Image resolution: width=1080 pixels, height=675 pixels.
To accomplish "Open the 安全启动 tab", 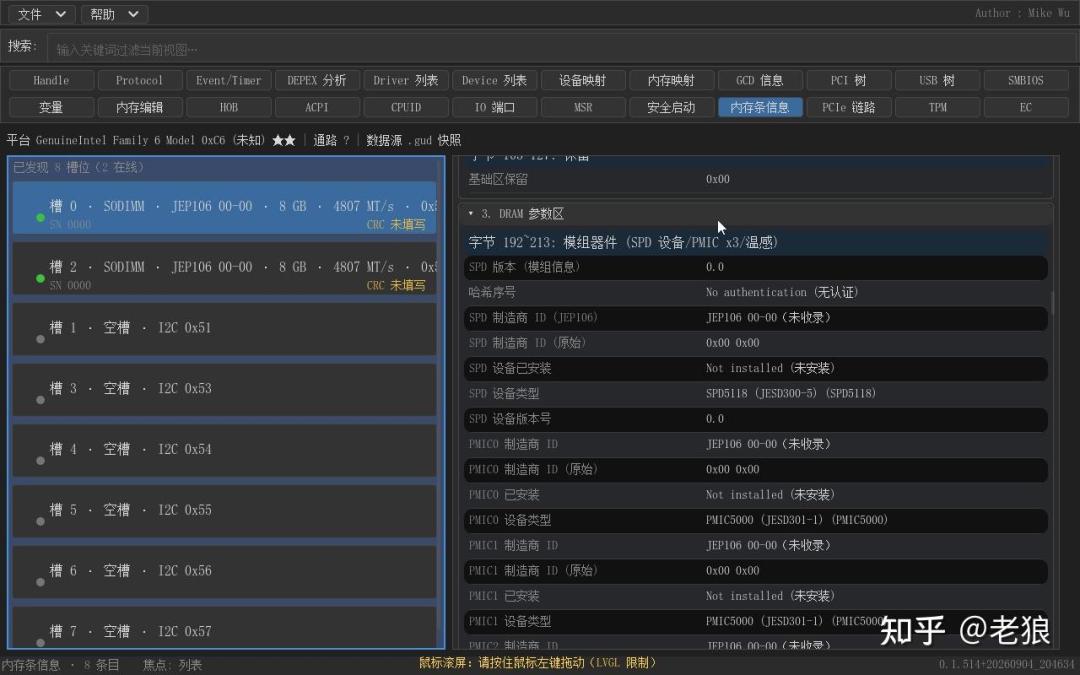I will pyautogui.click(x=672, y=107).
